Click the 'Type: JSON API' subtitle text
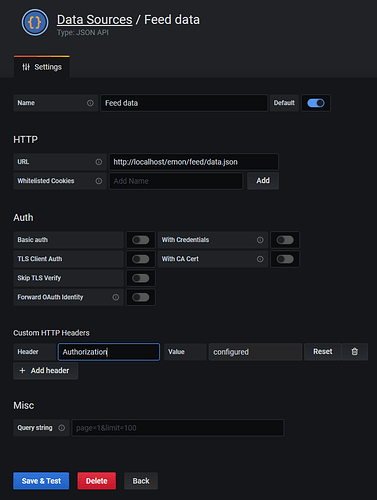 click(83, 33)
